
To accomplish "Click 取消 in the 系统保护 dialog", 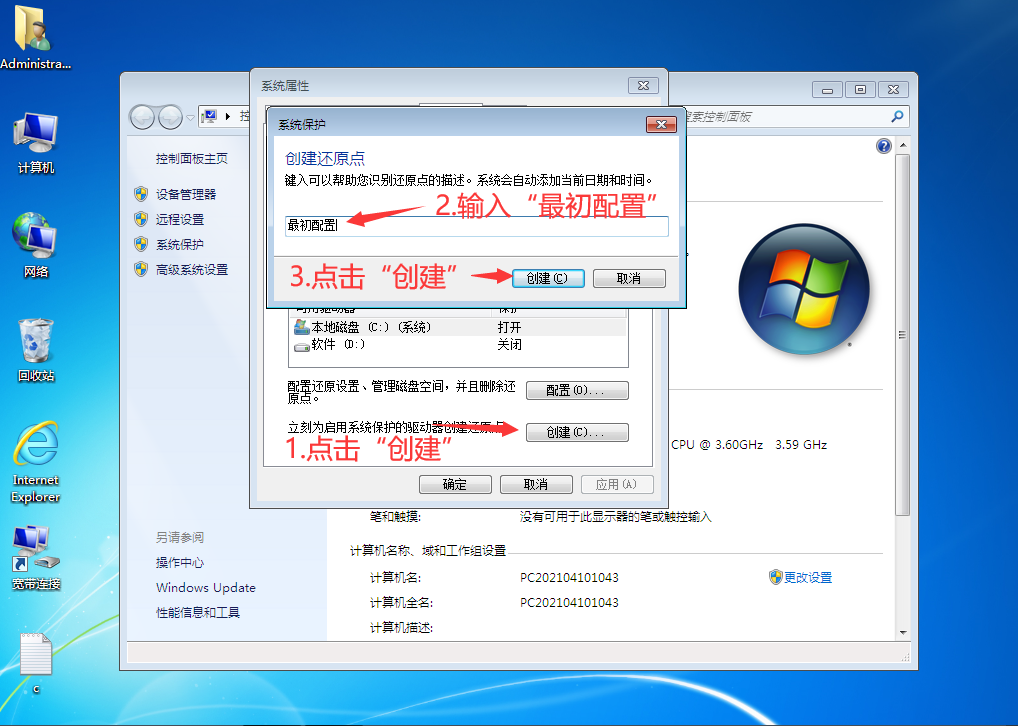I will coord(629,279).
